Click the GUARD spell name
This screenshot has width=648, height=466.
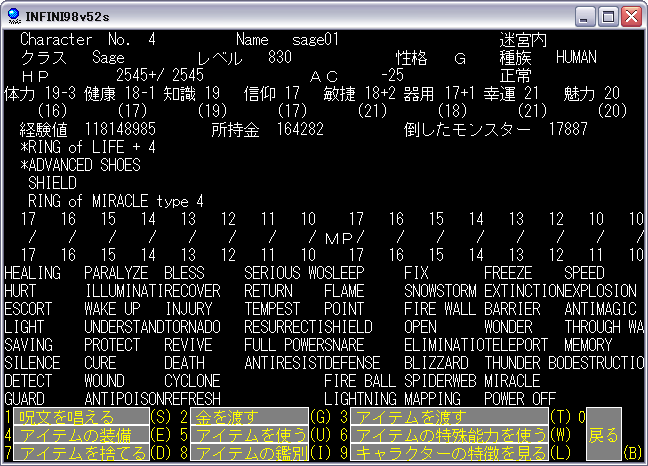[x=24, y=399]
